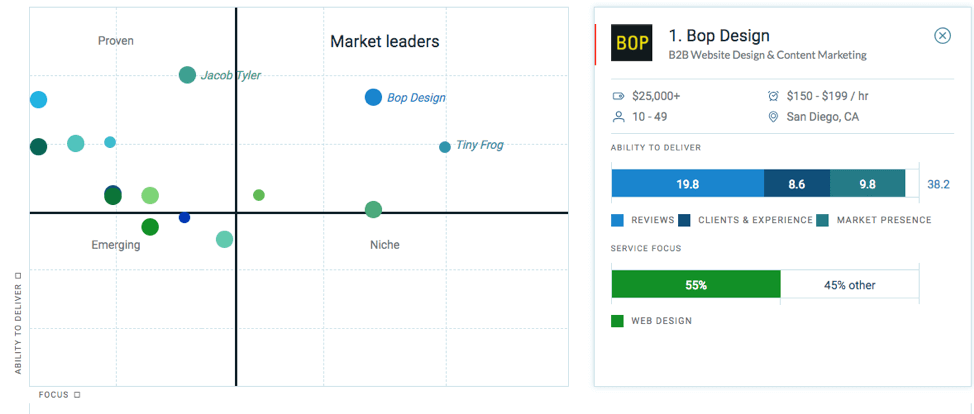Screen dimensions: 974x414
Task: Click the Niche quadrant label
Action: pos(385,245)
